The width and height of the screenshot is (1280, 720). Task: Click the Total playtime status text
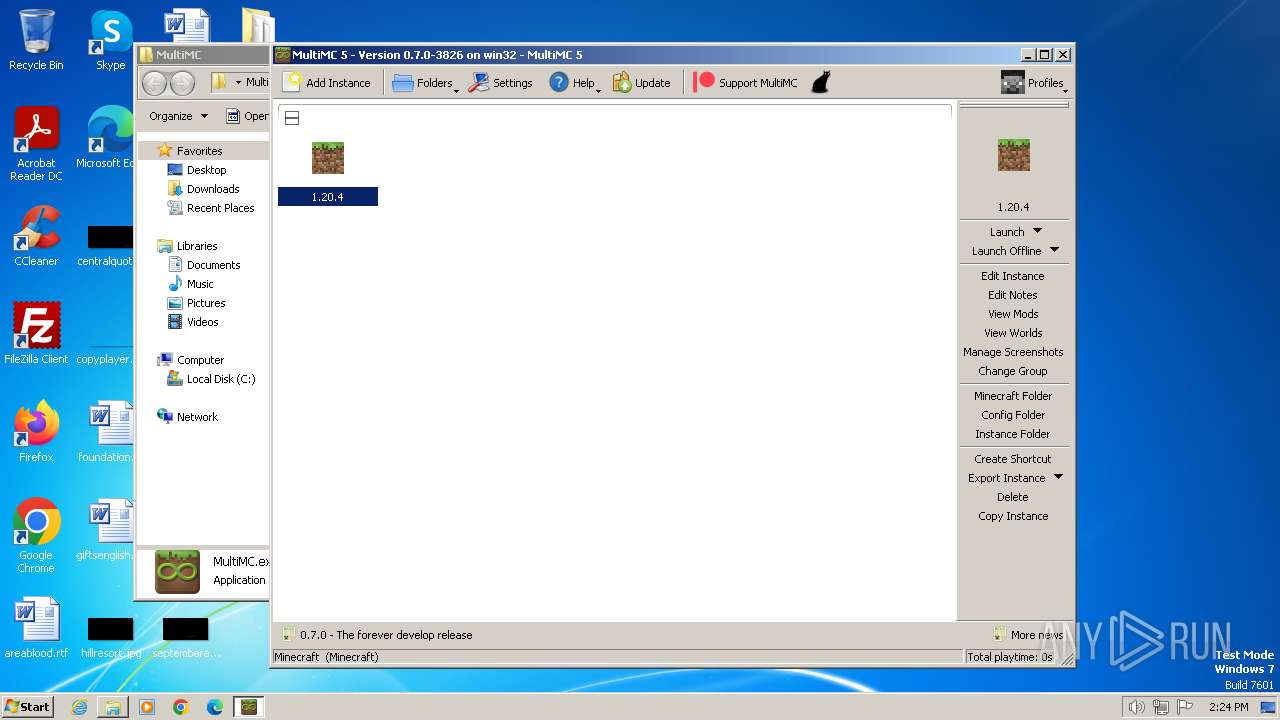[x=1010, y=657]
